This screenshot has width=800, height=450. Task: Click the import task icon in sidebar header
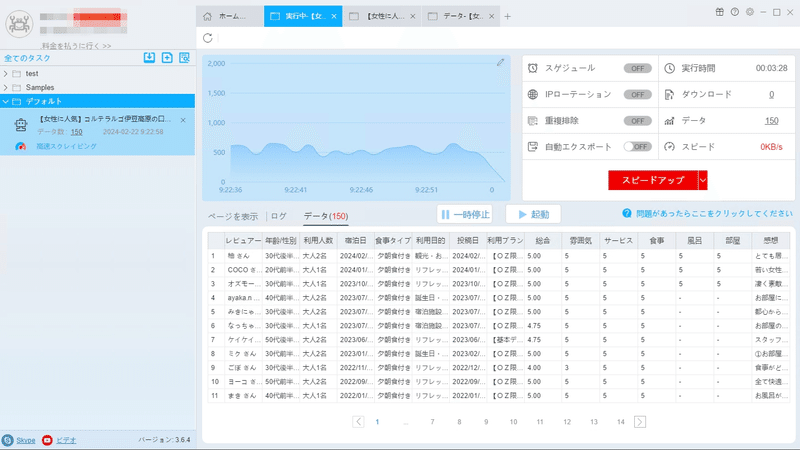tap(149, 58)
